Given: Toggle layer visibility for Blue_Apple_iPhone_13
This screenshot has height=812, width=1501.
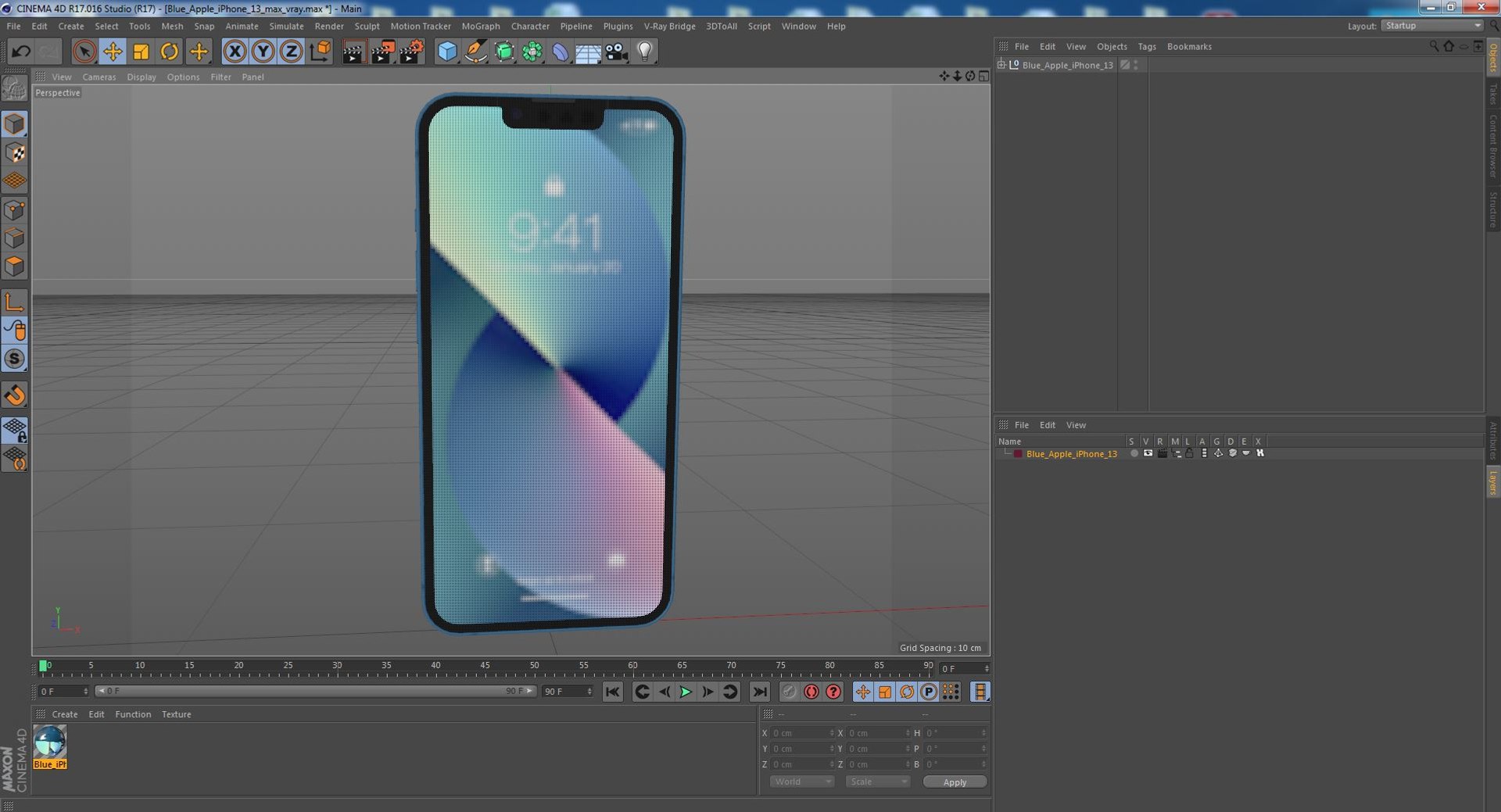Looking at the screenshot, I should pos(1148,453).
